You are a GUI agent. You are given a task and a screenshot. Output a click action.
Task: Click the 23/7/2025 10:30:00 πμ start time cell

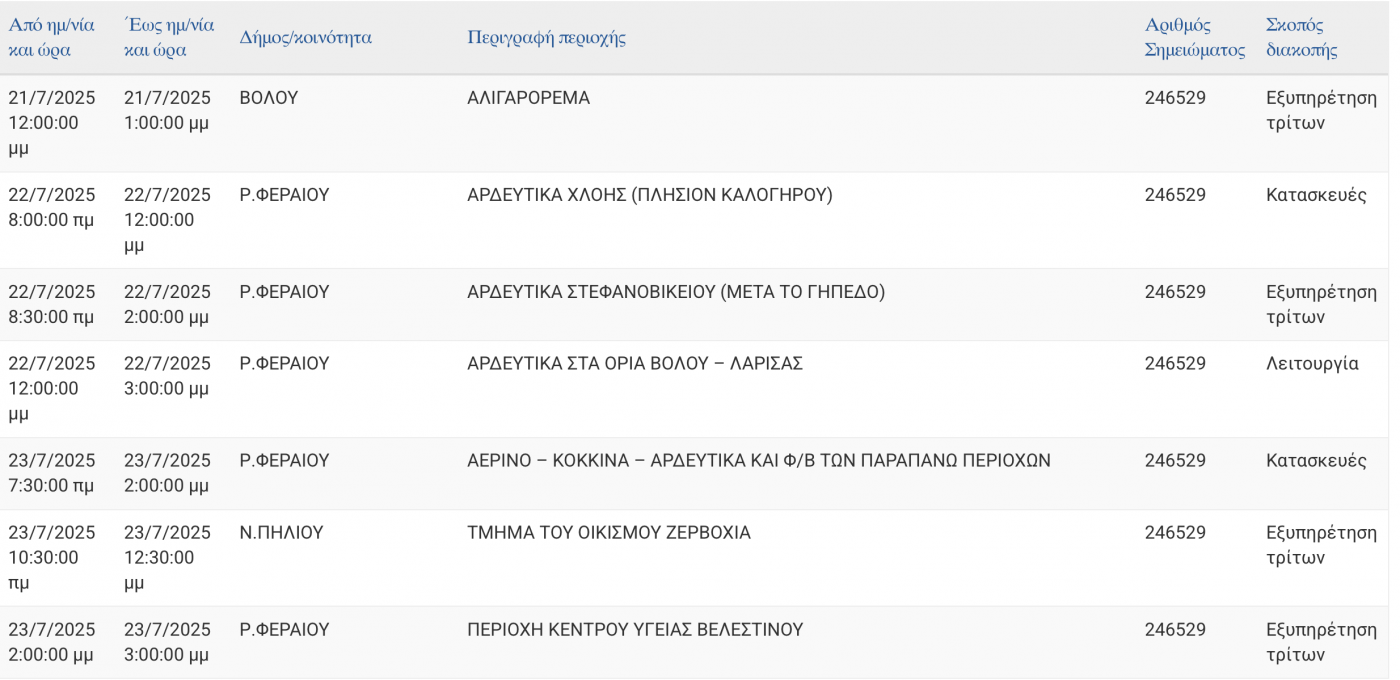click(52, 557)
